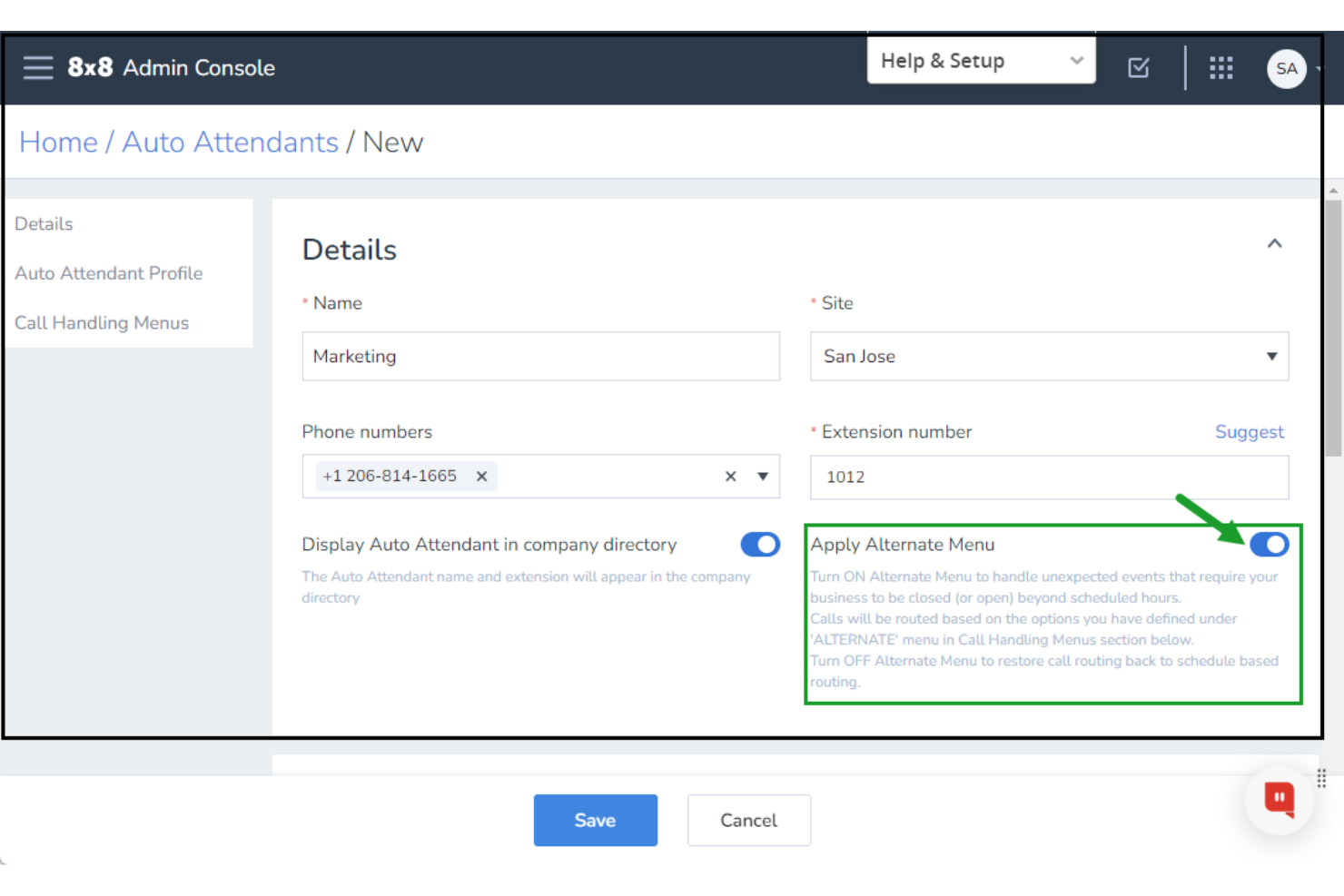The height and width of the screenshot is (896, 1344).
Task: Click the Suggest link for extension number
Action: click(x=1250, y=431)
